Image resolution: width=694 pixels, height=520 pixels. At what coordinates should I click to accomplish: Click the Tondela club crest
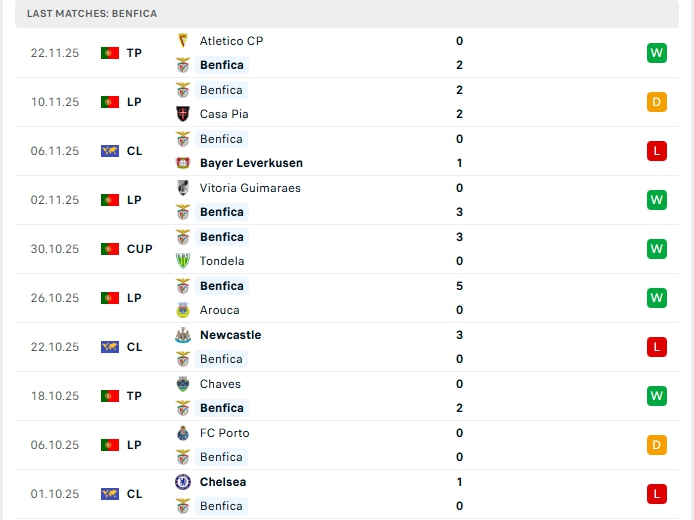183,261
